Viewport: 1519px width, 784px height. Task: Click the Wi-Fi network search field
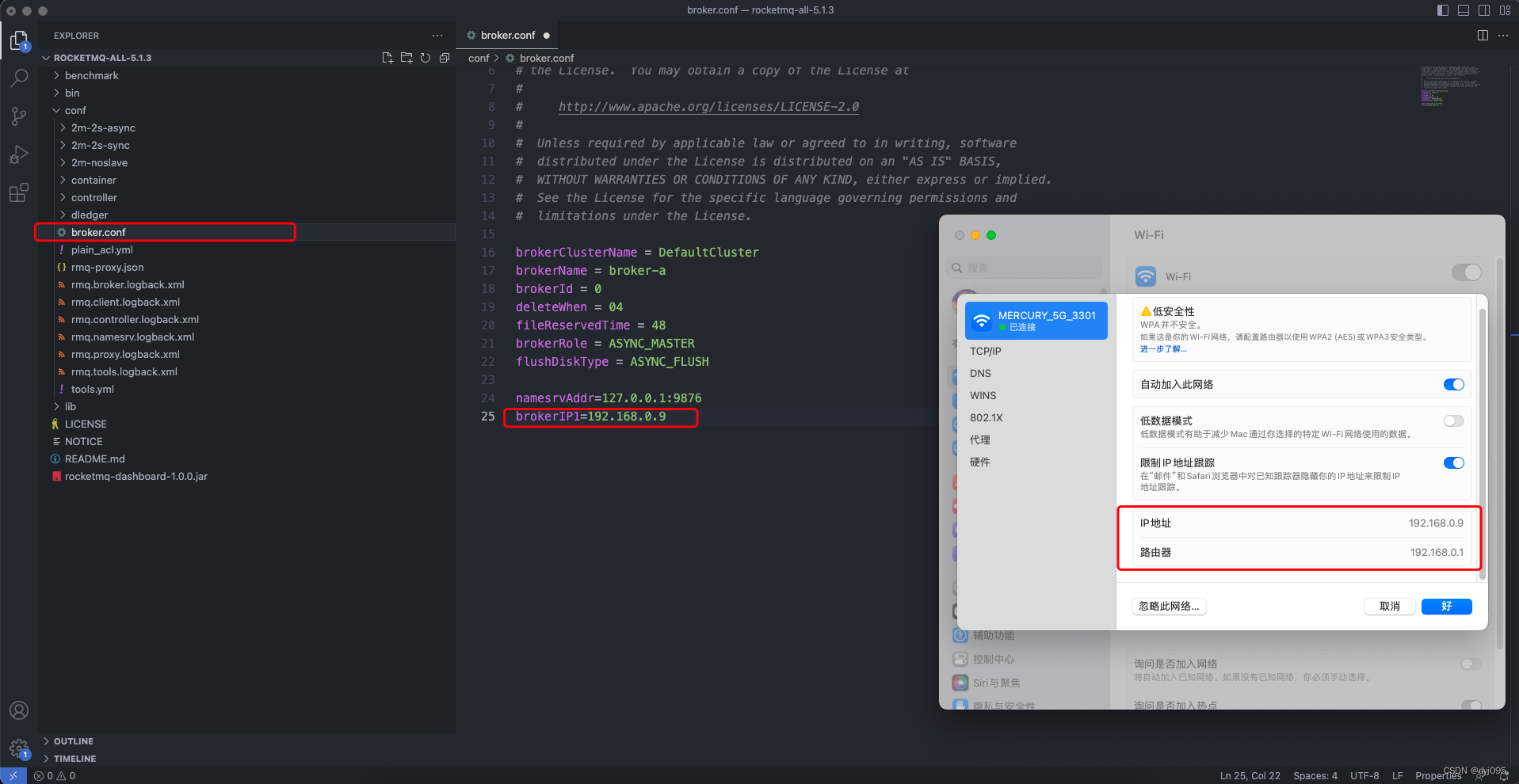click(x=1024, y=267)
